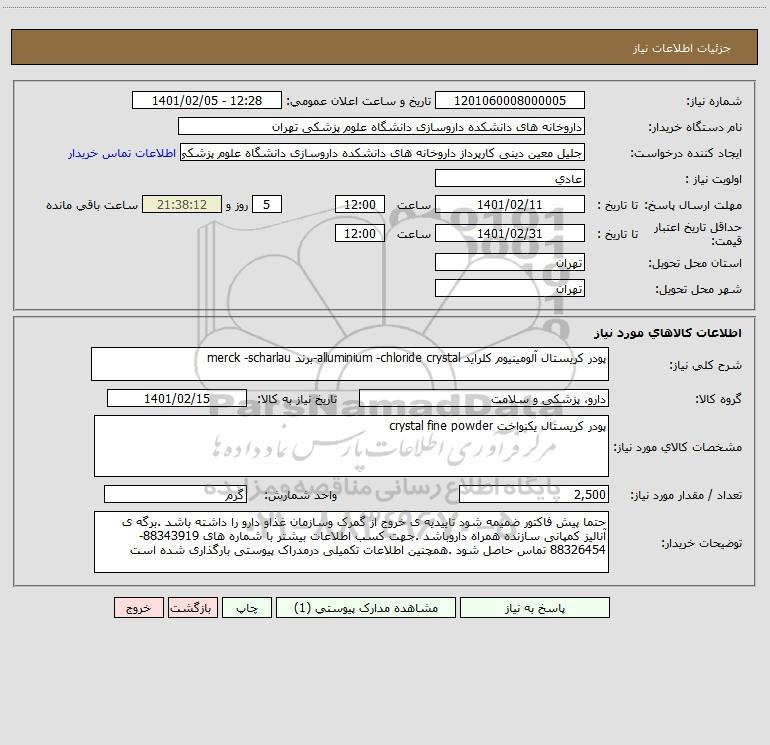This screenshot has height=745, width=770.
Task: Click the خروج exit button
Action: pos(138,608)
